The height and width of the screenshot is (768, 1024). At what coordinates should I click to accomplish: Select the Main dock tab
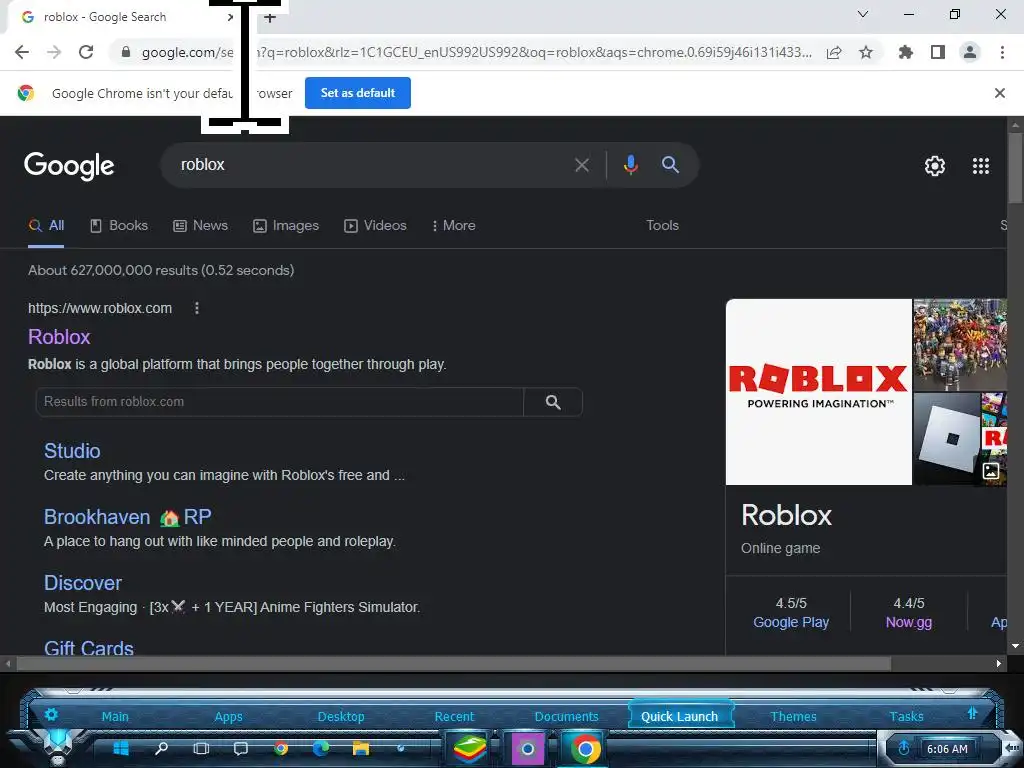[115, 716]
